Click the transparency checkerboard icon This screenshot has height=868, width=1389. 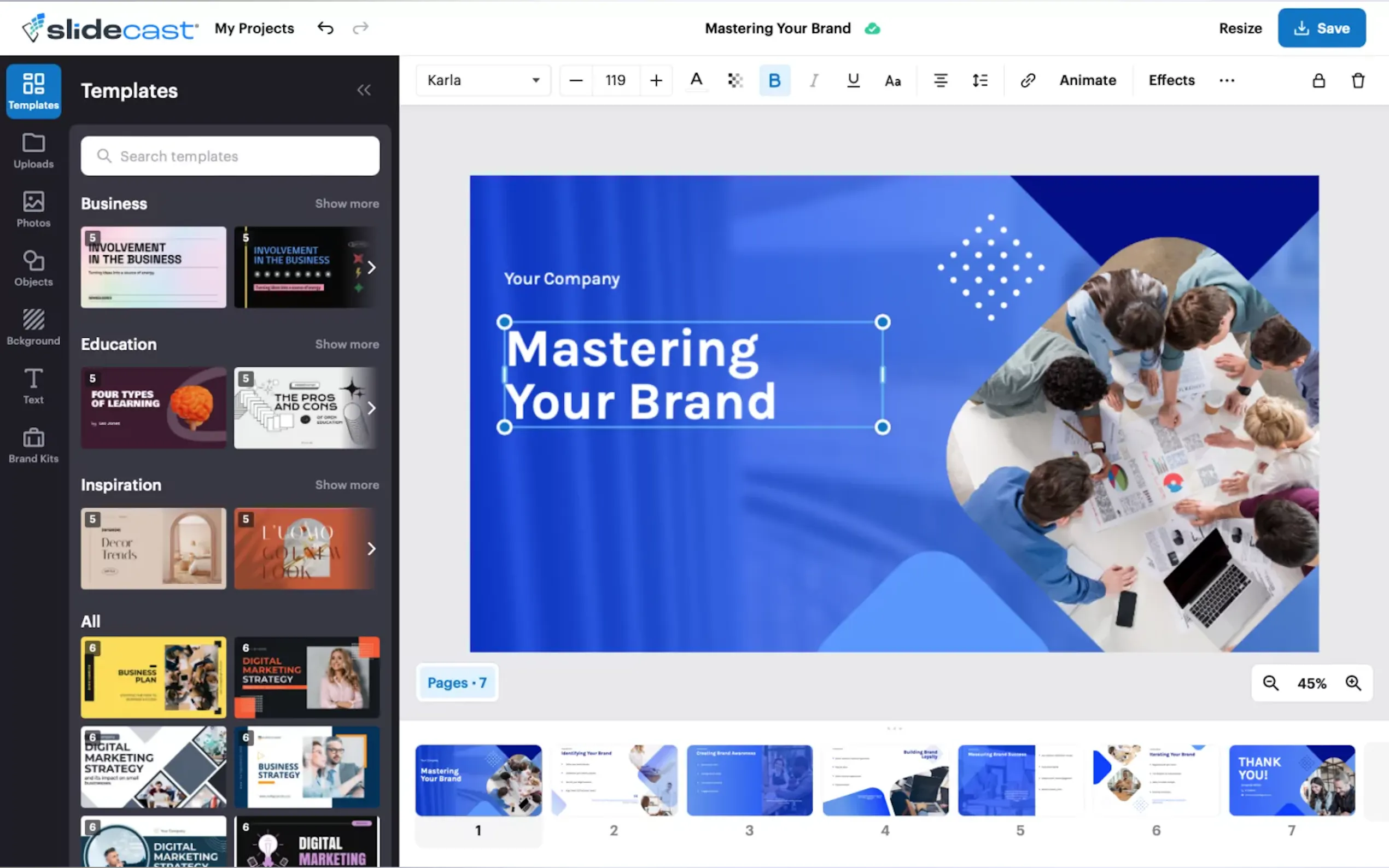(735, 80)
